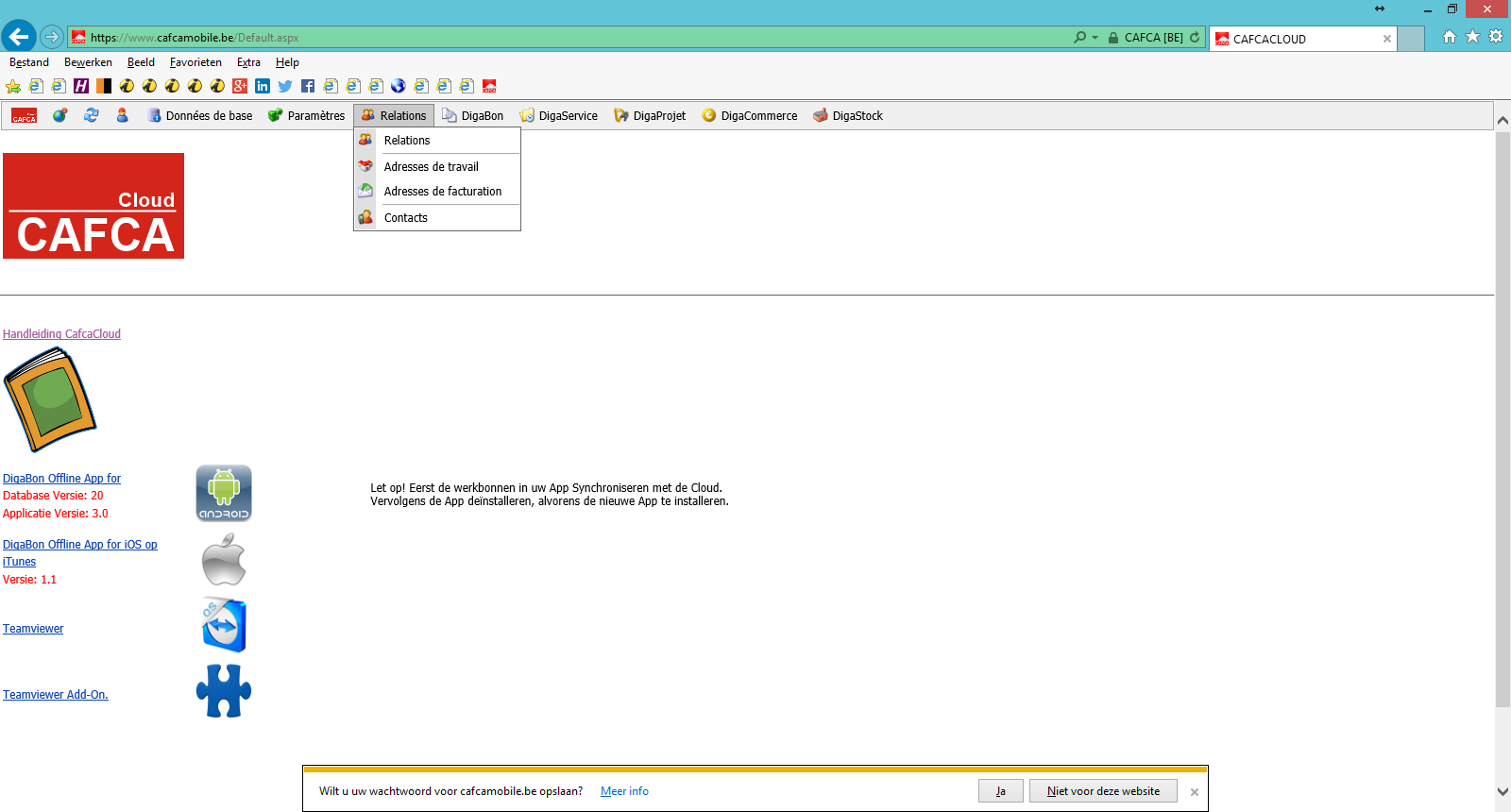
Task: Open the purple H favorite bookmark
Action: (x=81, y=86)
